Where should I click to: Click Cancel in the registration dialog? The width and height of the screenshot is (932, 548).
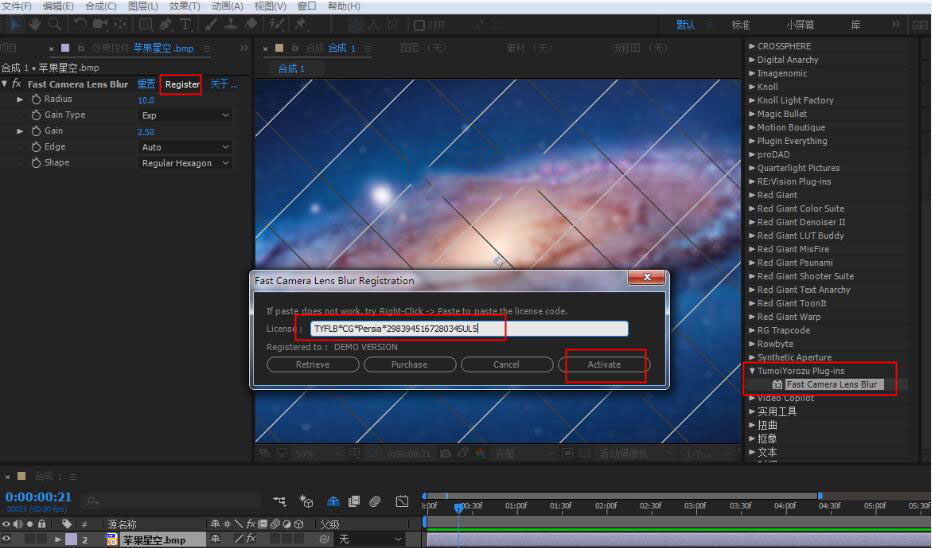point(506,364)
